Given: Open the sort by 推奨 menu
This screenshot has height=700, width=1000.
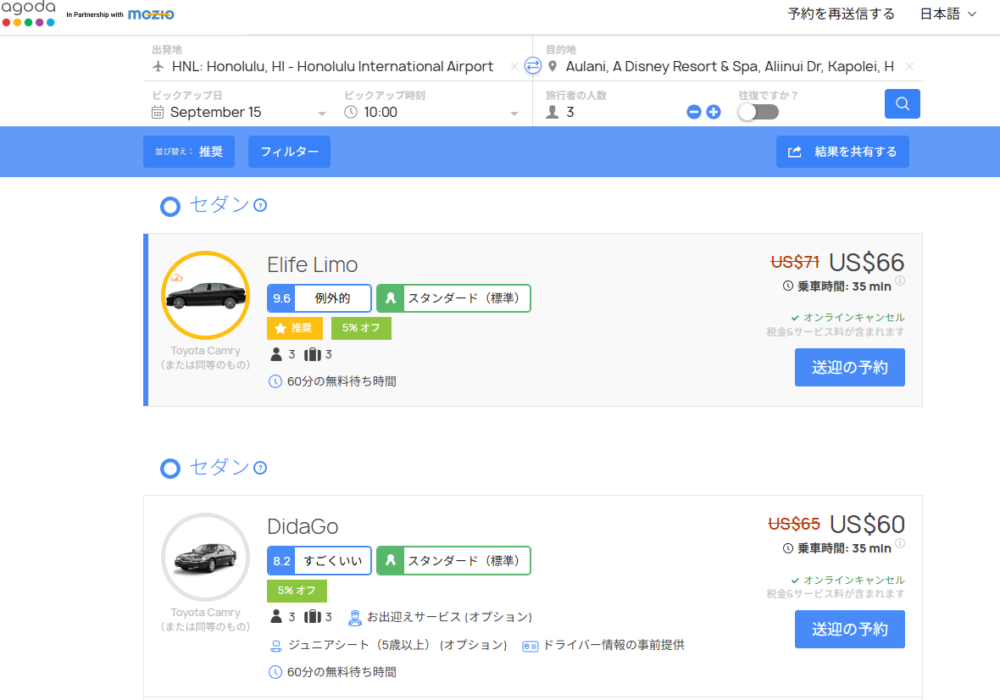Looking at the screenshot, I should click(x=189, y=152).
